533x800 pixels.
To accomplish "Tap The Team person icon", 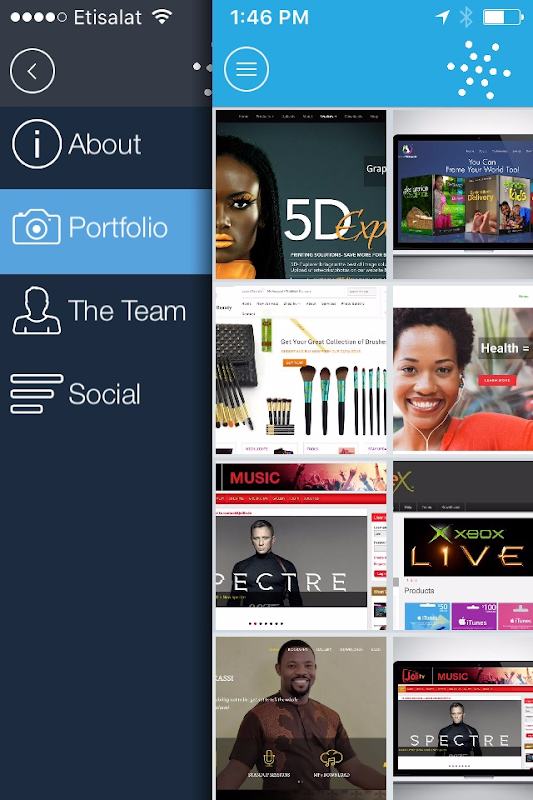I will (x=37, y=310).
